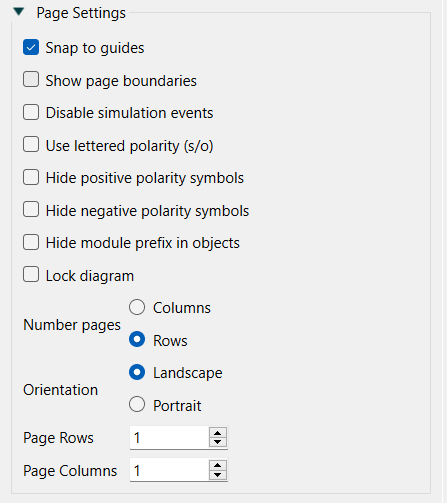Increase Page Columns with up arrow
This screenshot has height=503, width=447.
[x=218, y=465]
